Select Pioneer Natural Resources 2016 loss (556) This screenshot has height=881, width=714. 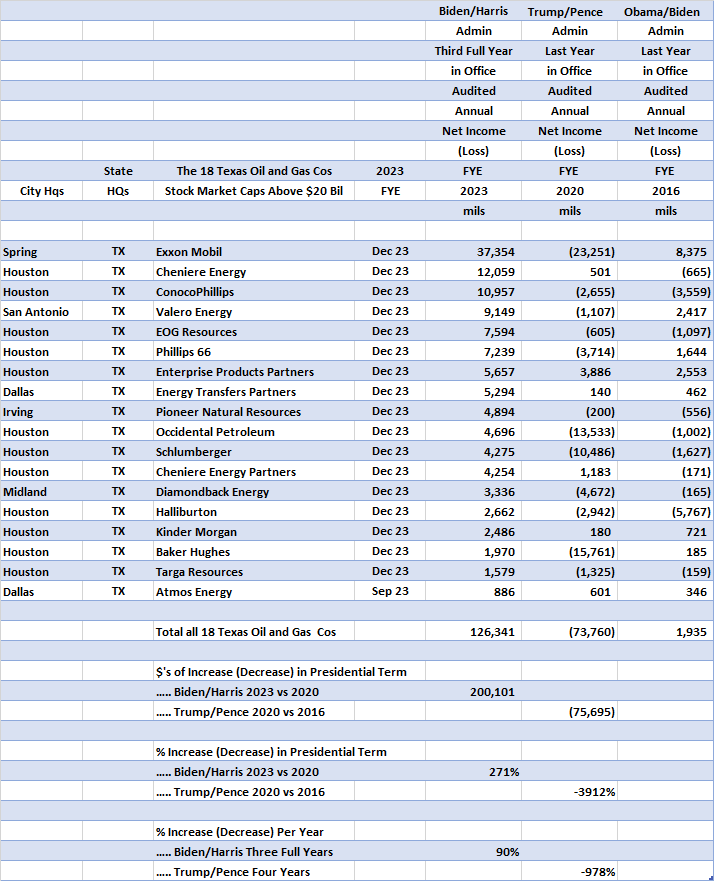pyautogui.click(x=665, y=412)
